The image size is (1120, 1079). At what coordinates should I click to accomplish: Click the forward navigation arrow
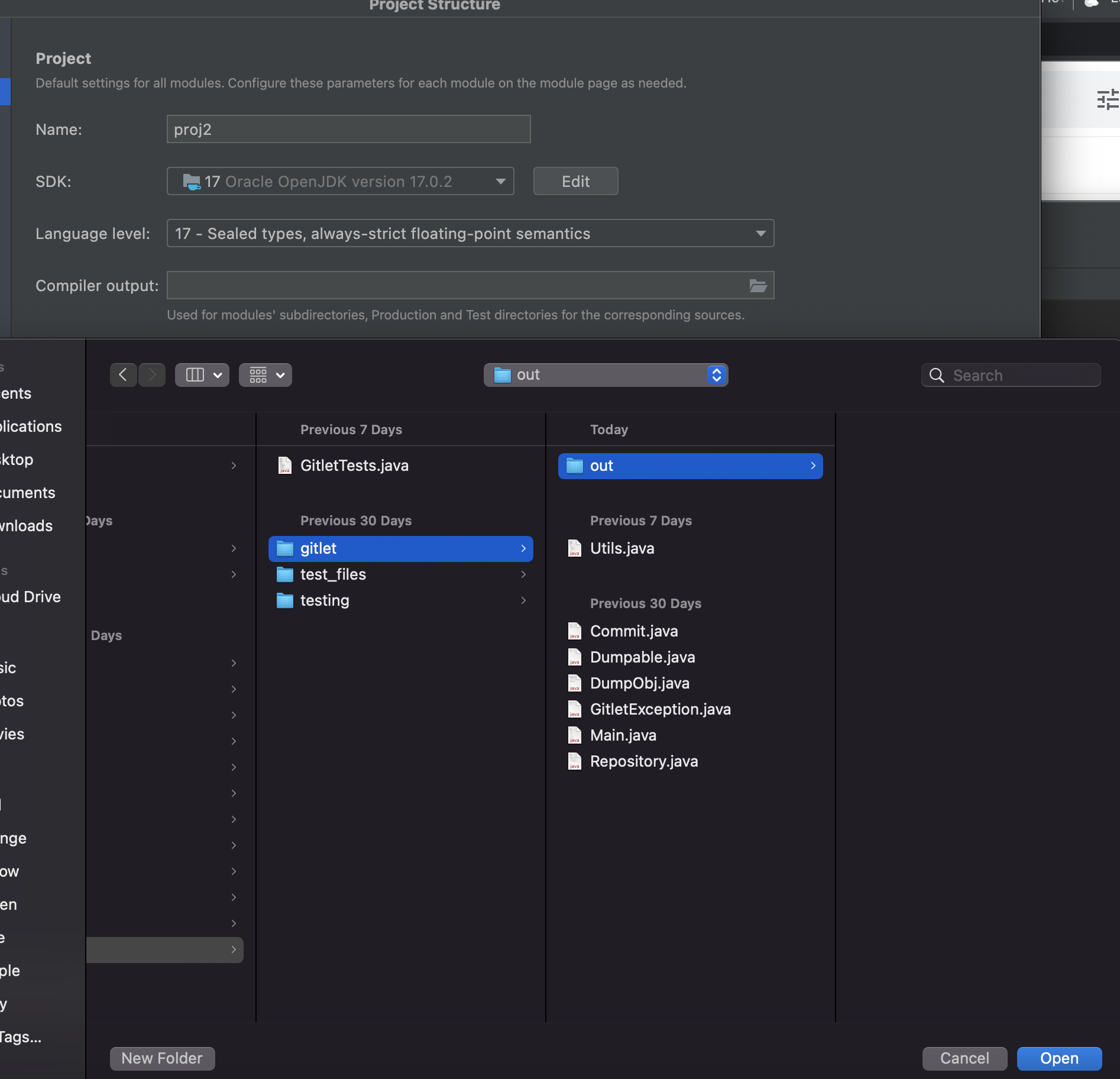click(x=152, y=375)
